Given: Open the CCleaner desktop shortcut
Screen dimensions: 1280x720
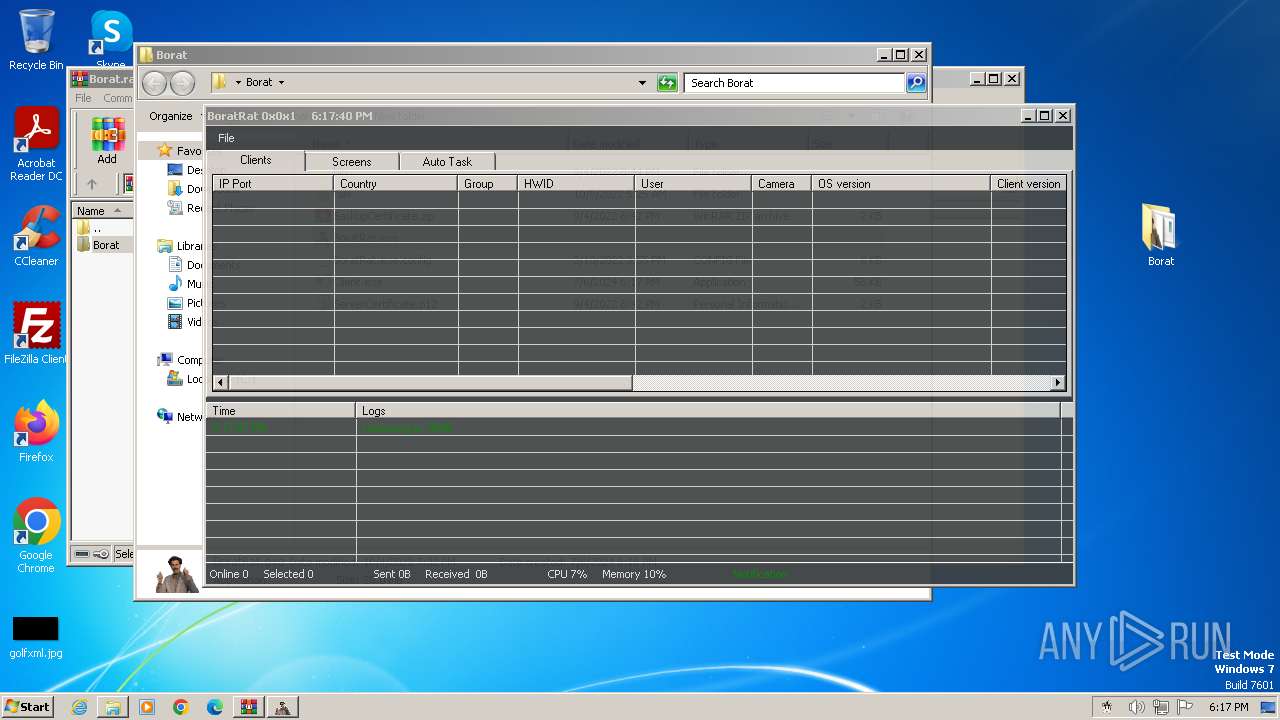Looking at the screenshot, I should 36,236.
